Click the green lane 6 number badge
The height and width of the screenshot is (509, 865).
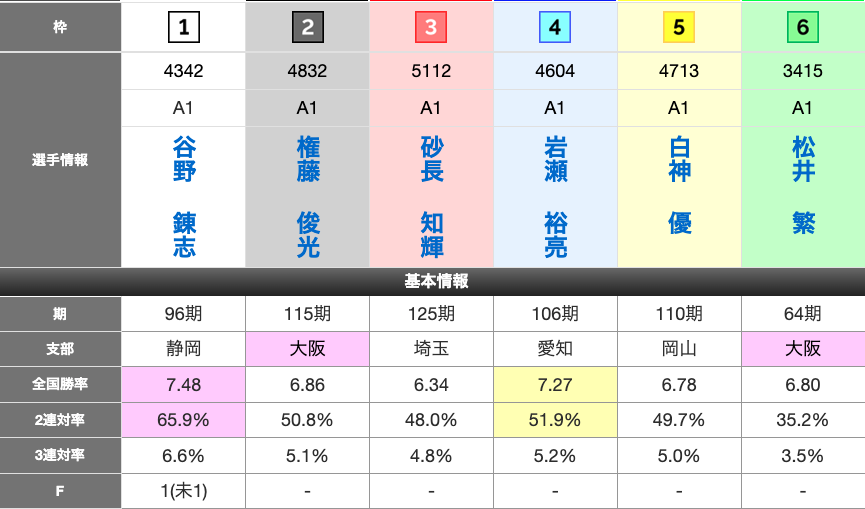click(x=802, y=27)
